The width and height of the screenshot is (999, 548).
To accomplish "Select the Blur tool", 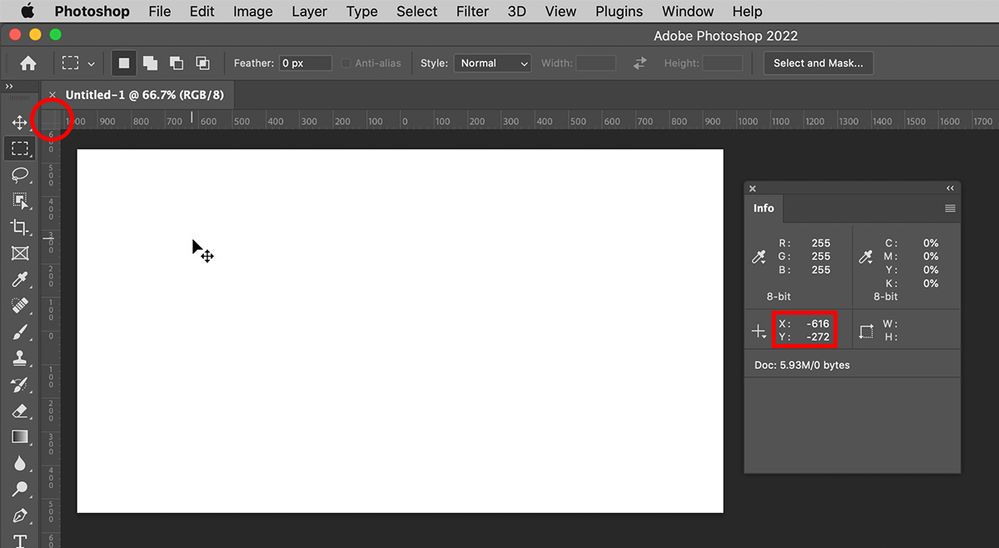I will [x=20, y=463].
